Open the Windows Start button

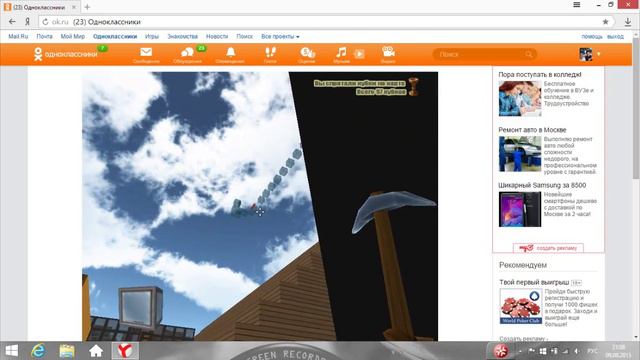tap(11, 351)
